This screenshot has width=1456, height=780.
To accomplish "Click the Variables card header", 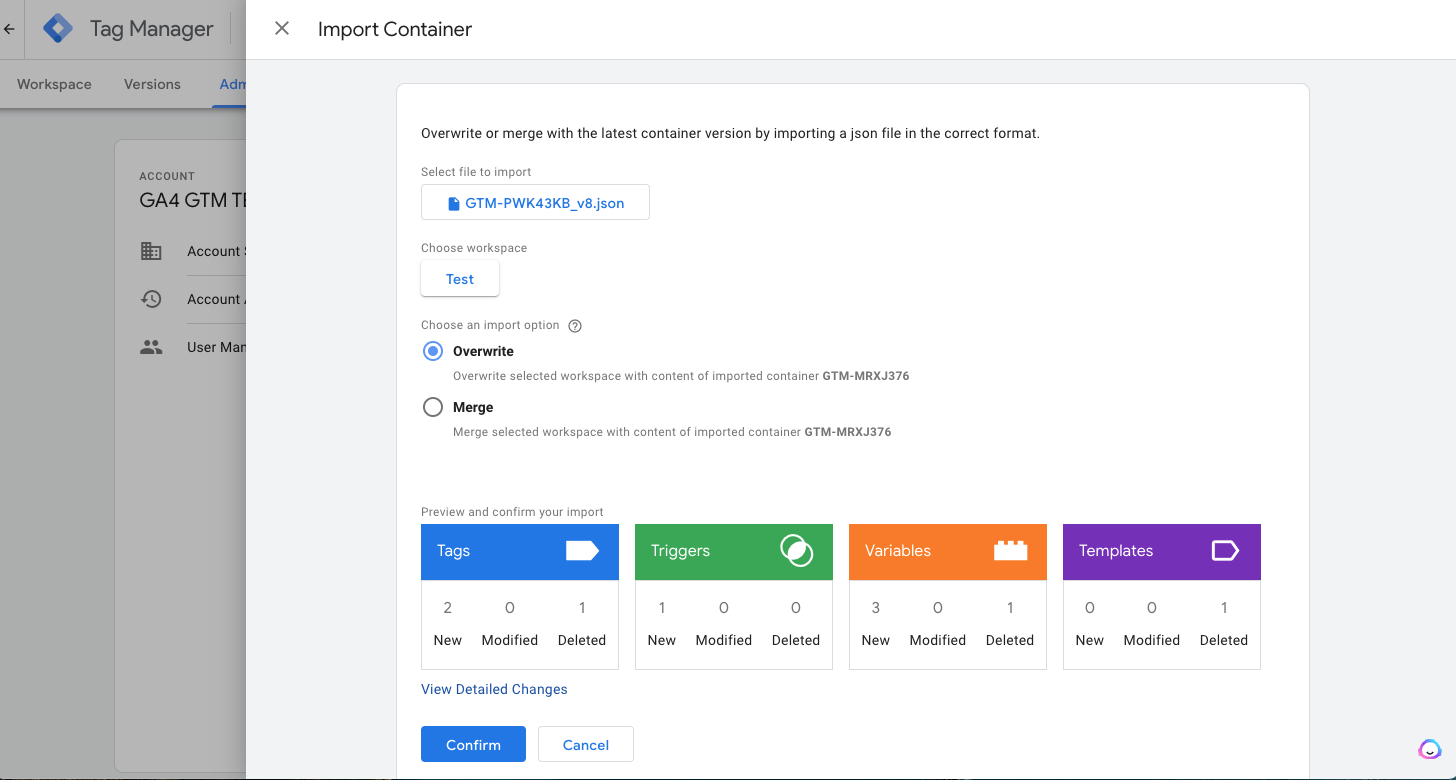I will pyautogui.click(x=948, y=551).
